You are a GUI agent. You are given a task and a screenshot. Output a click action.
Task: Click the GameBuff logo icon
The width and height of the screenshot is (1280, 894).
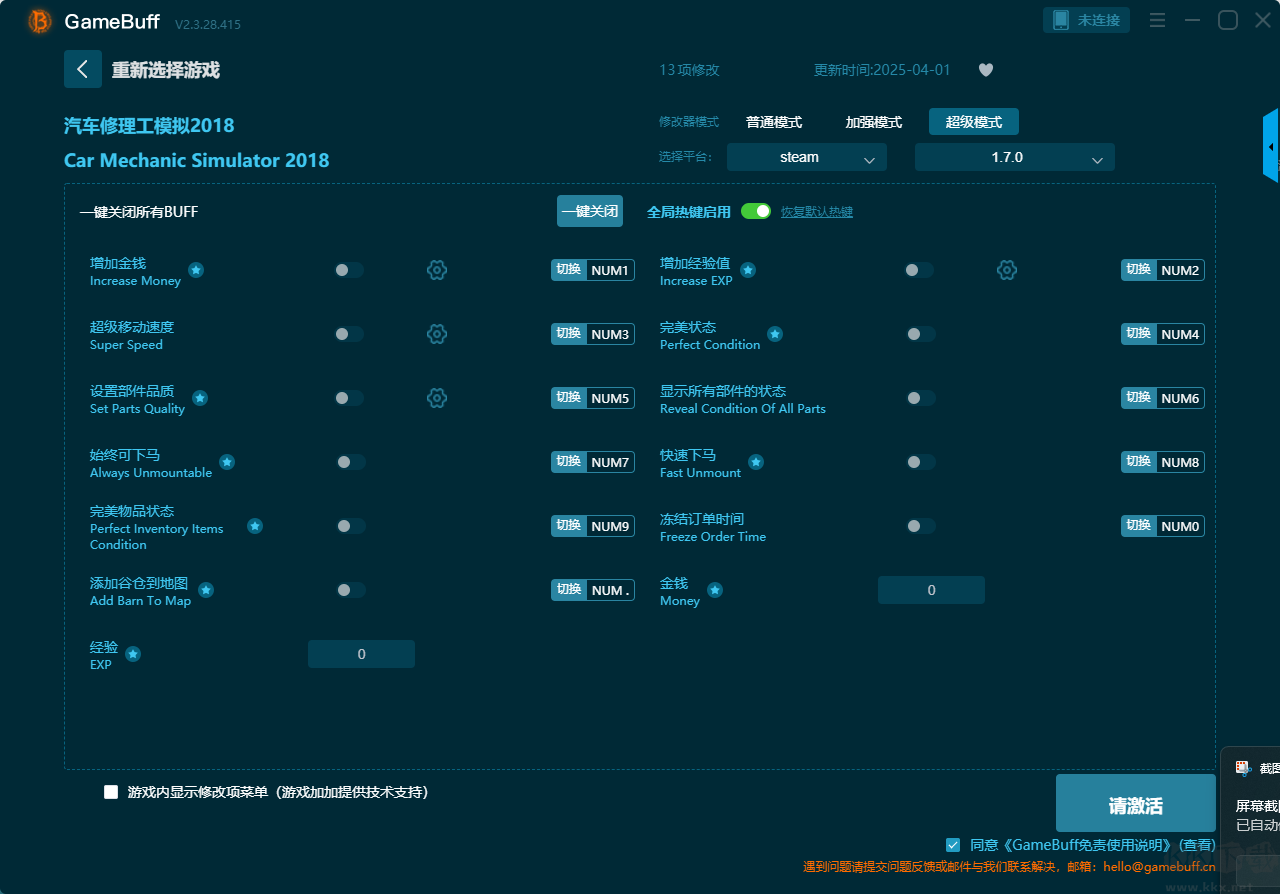point(40,21)
